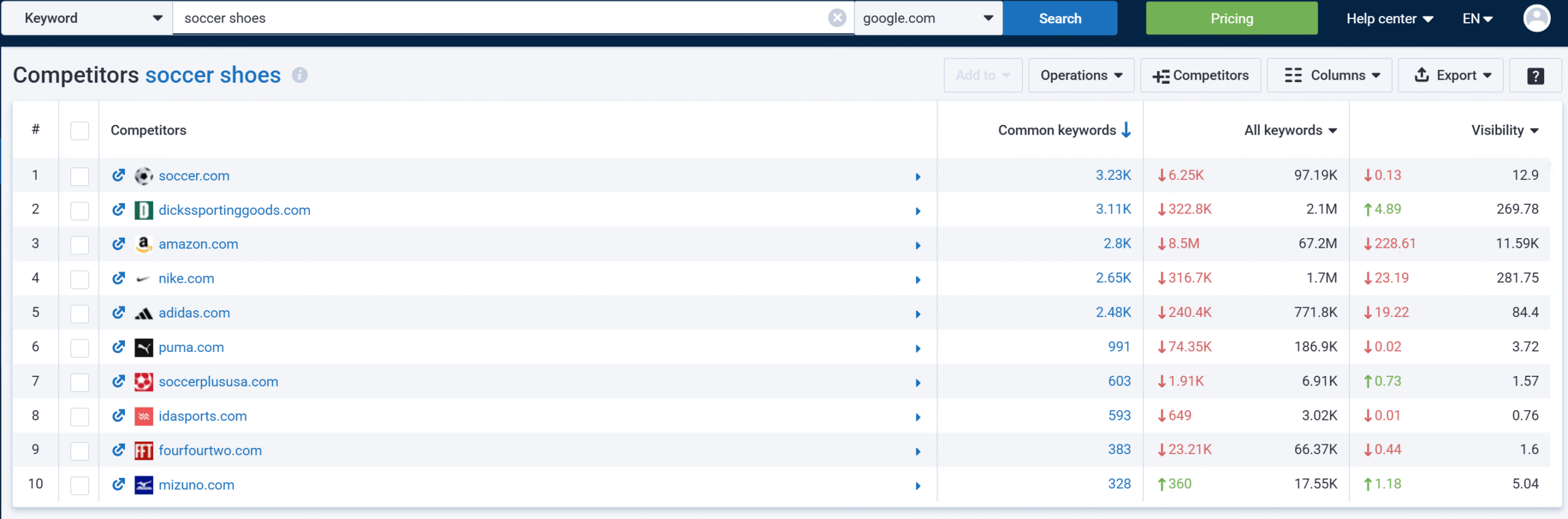Open the google.com search engine dropdown

tap(928, 18)
